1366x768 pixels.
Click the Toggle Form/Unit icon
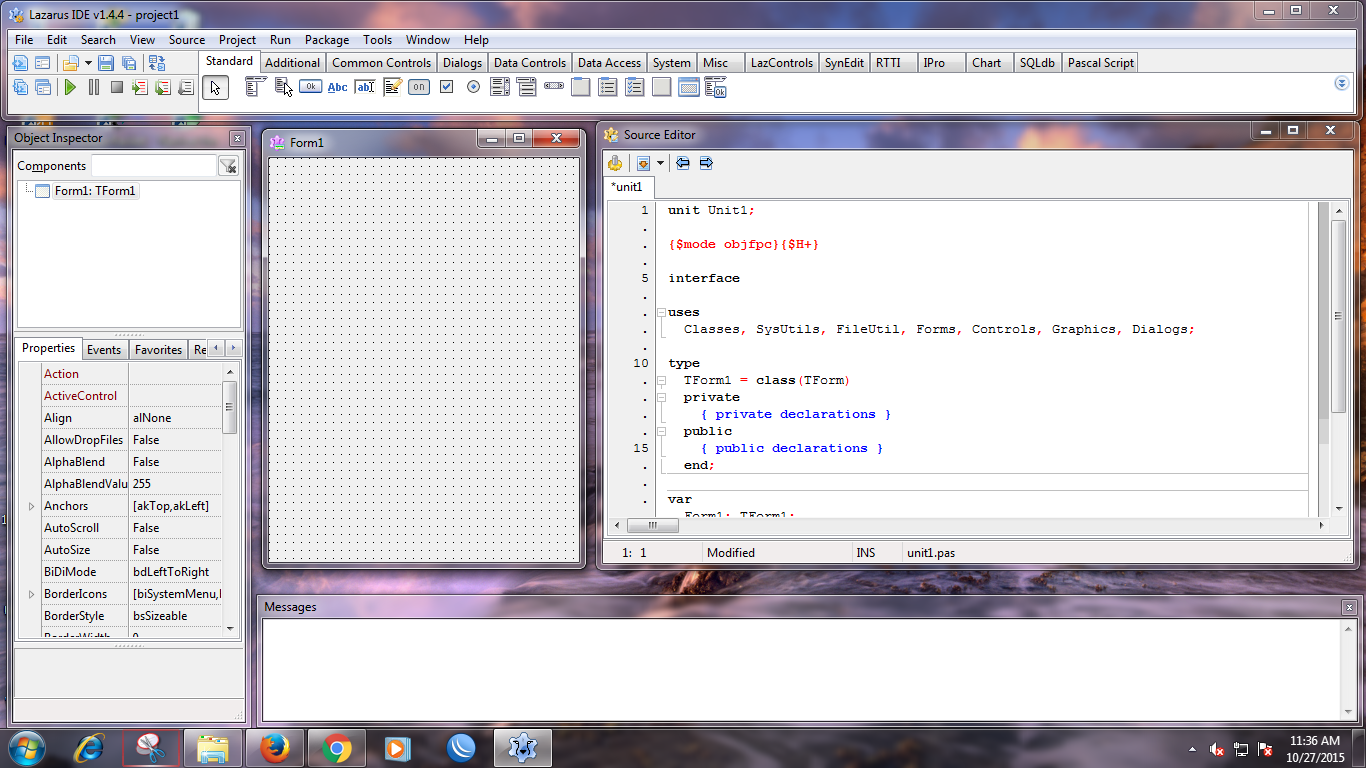click(157, 63)
